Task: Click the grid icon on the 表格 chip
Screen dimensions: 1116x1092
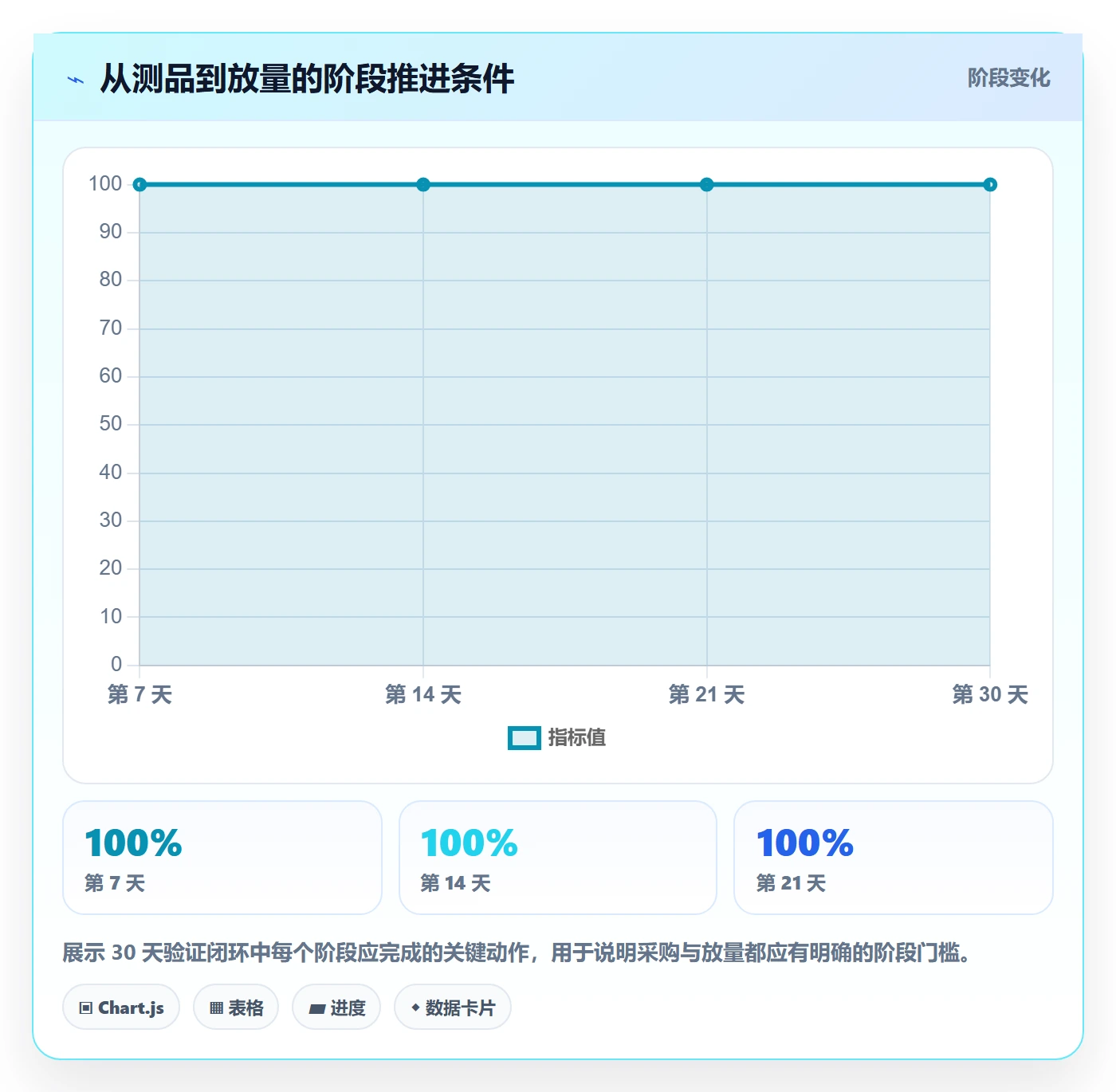Action: tap(216, 1008)
